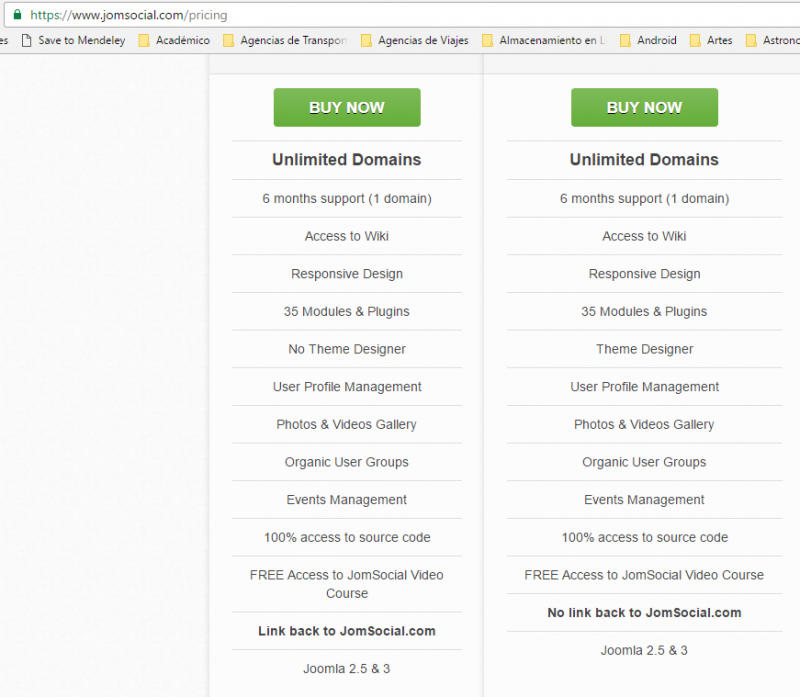This screenshot has height=697, width=800.
Task: Click "Theme Designer" in right plan
Action: (x=644, y=349)
